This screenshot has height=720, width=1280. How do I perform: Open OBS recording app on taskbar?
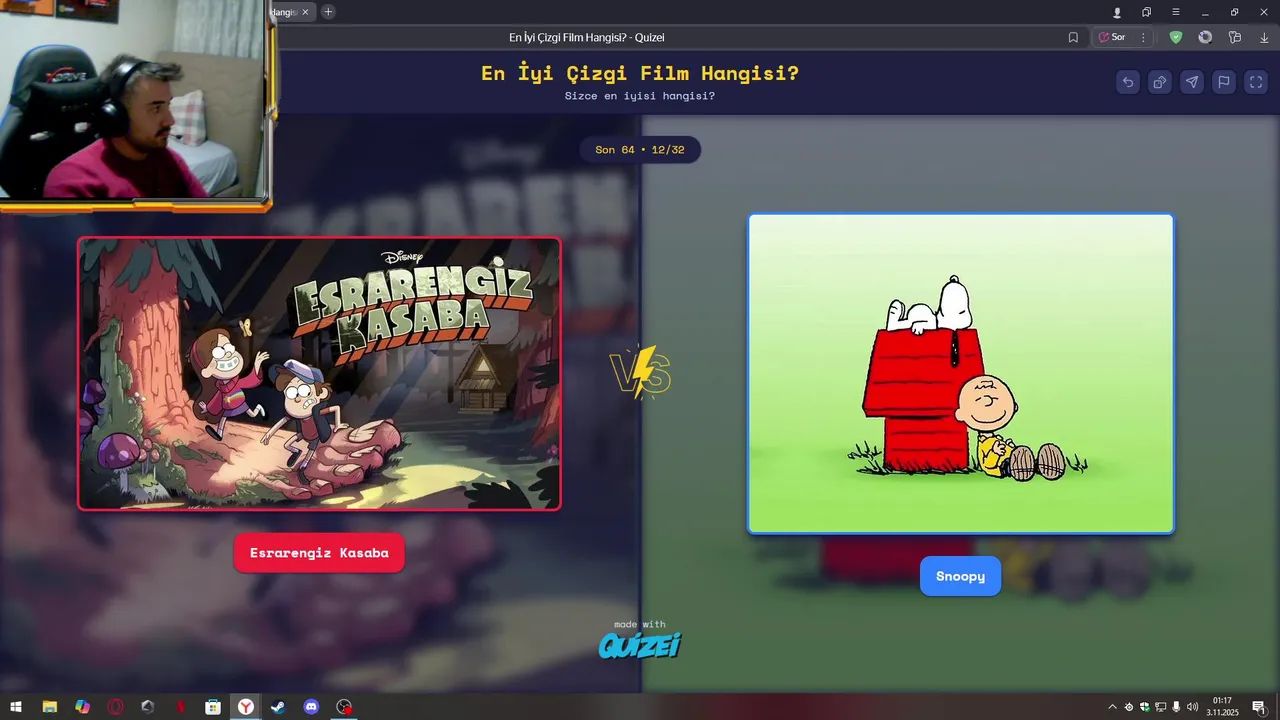coord(344,707)
